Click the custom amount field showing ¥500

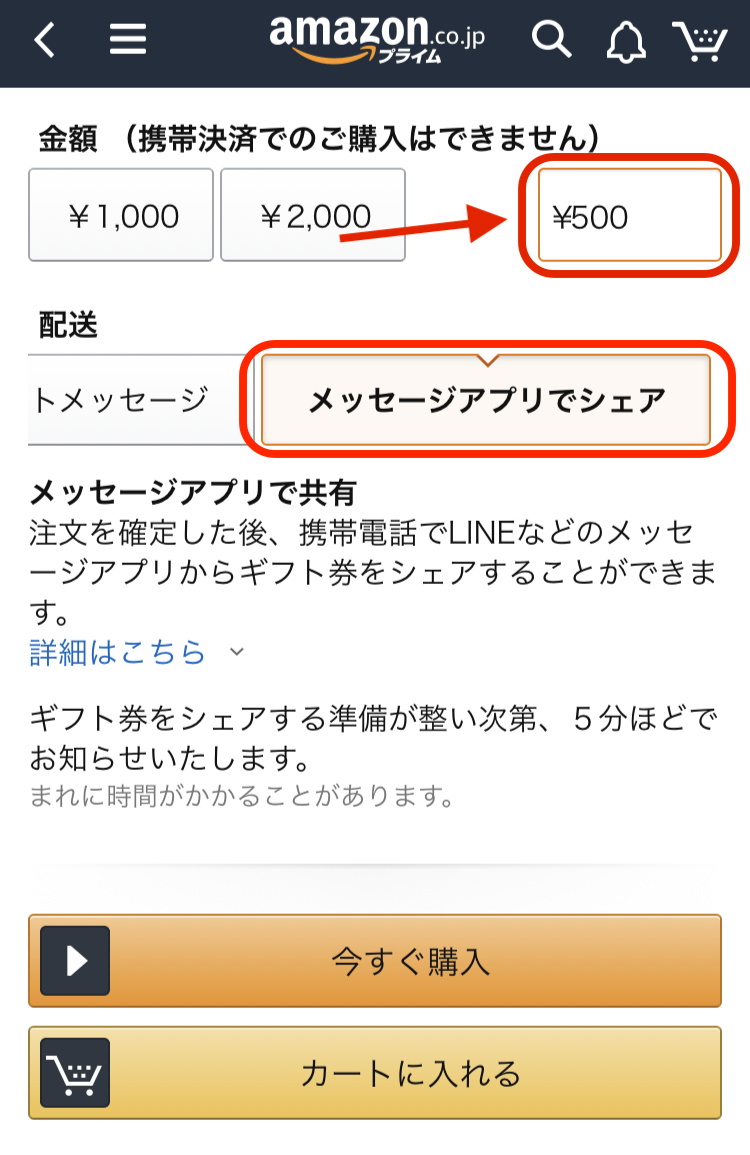[x=629, y=215]
